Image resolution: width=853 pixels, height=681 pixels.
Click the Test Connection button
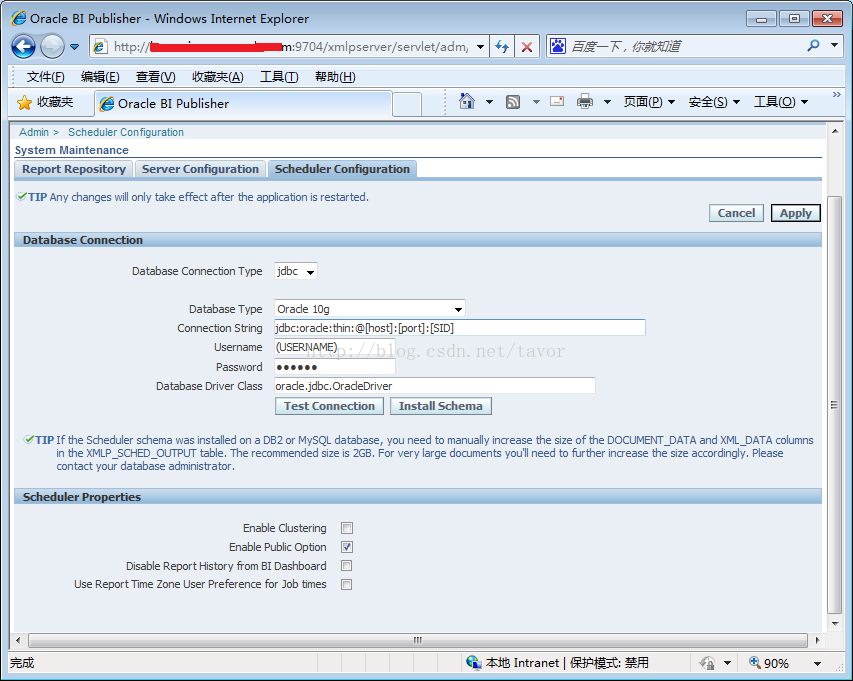(328, 405)
